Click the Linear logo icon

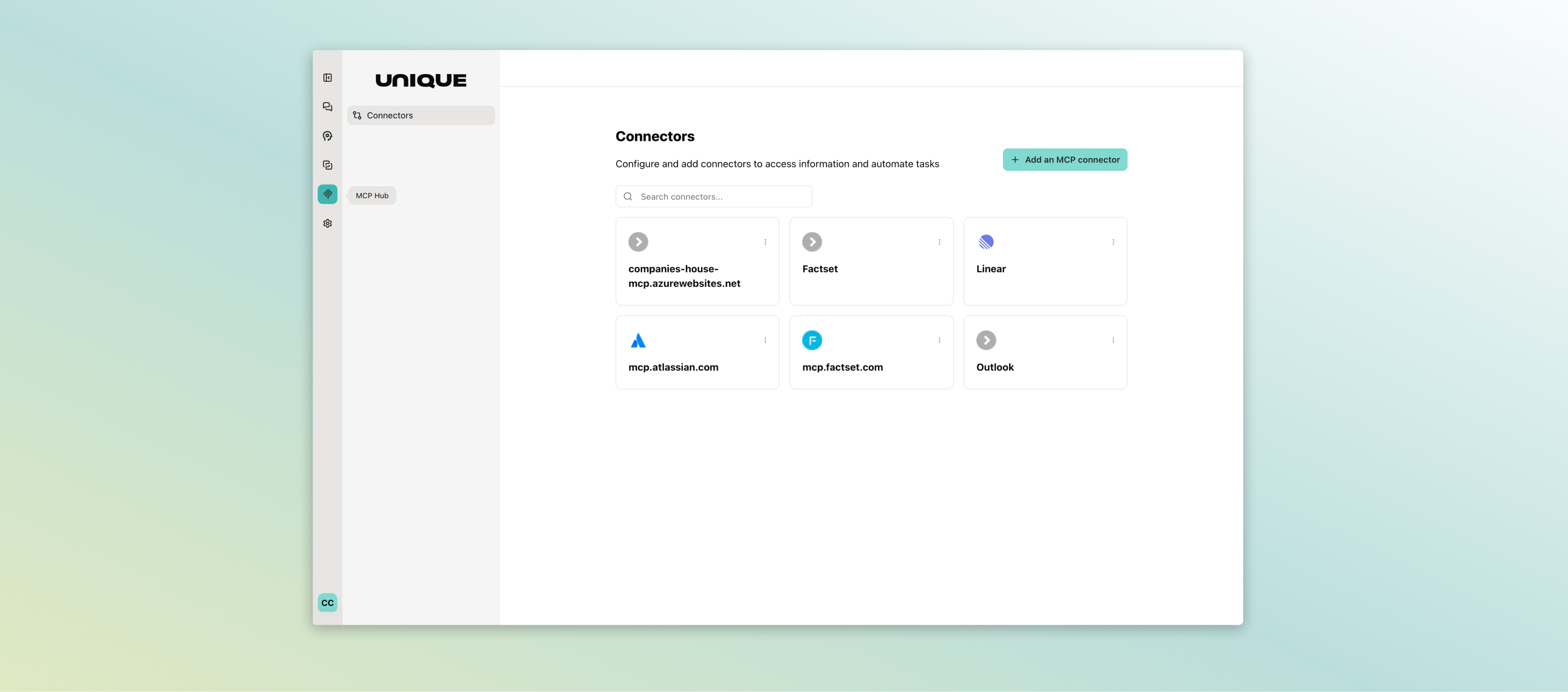[x=986, y=242]
